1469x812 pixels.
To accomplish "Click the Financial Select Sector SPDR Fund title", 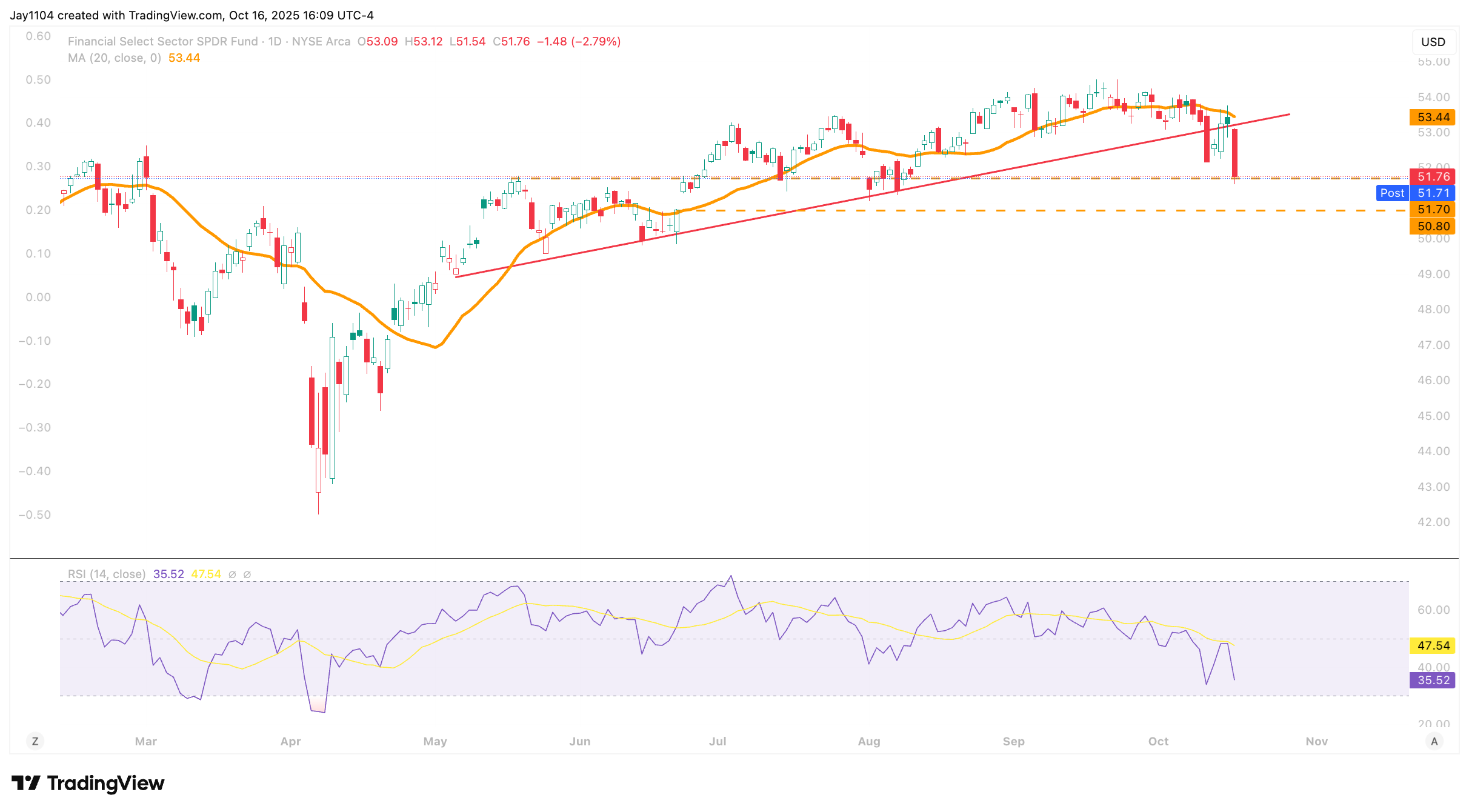I will coord(162,41).
